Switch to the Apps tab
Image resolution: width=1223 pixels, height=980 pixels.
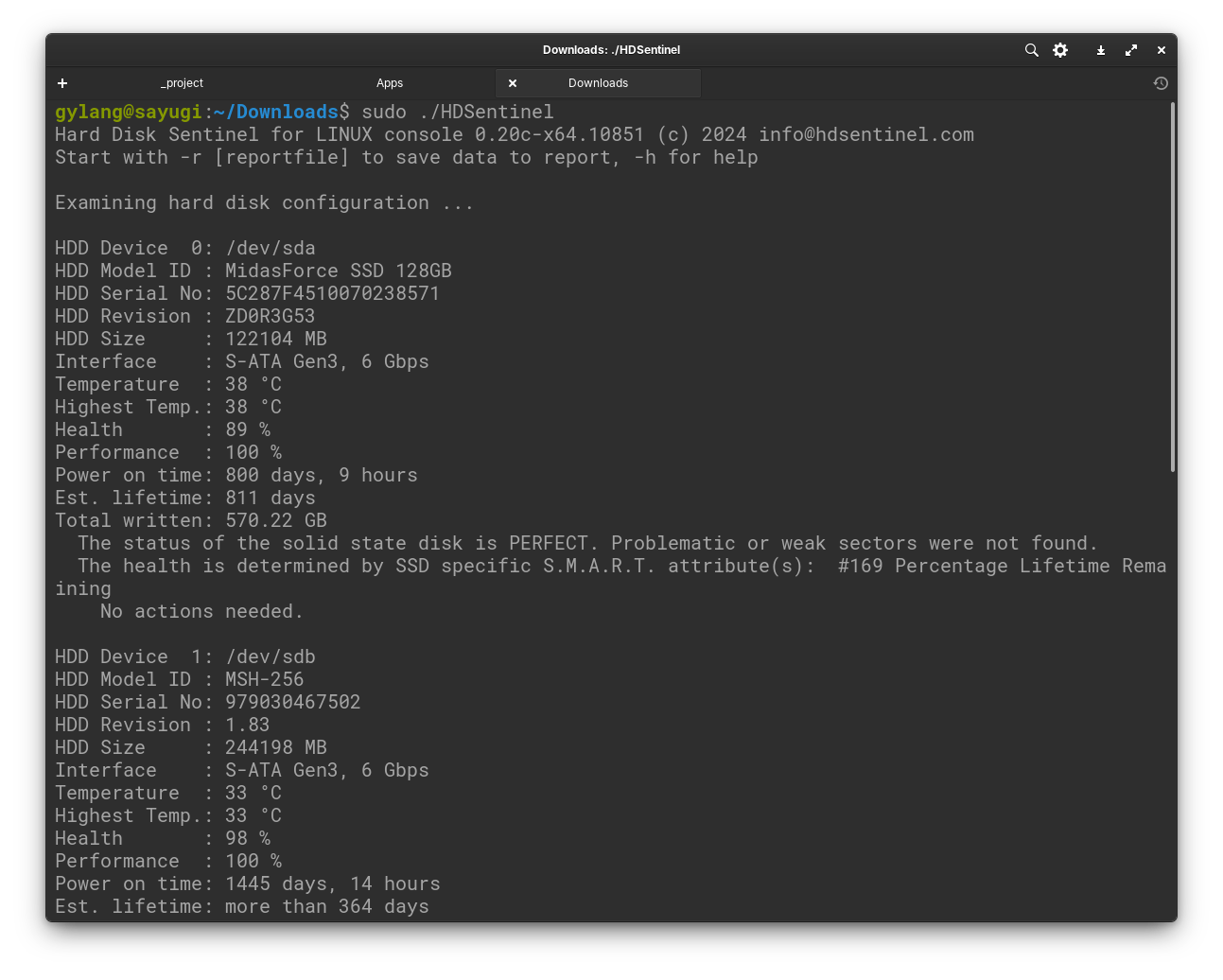tap(390, 83)
